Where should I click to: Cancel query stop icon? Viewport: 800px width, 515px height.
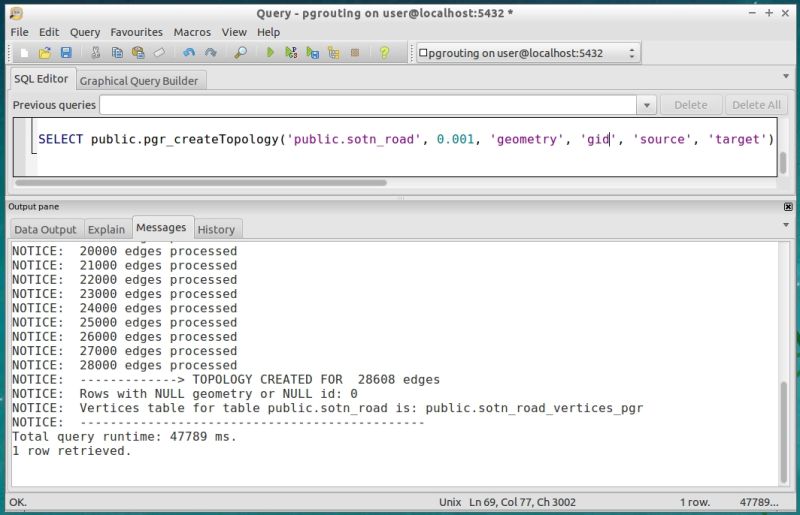355,53
